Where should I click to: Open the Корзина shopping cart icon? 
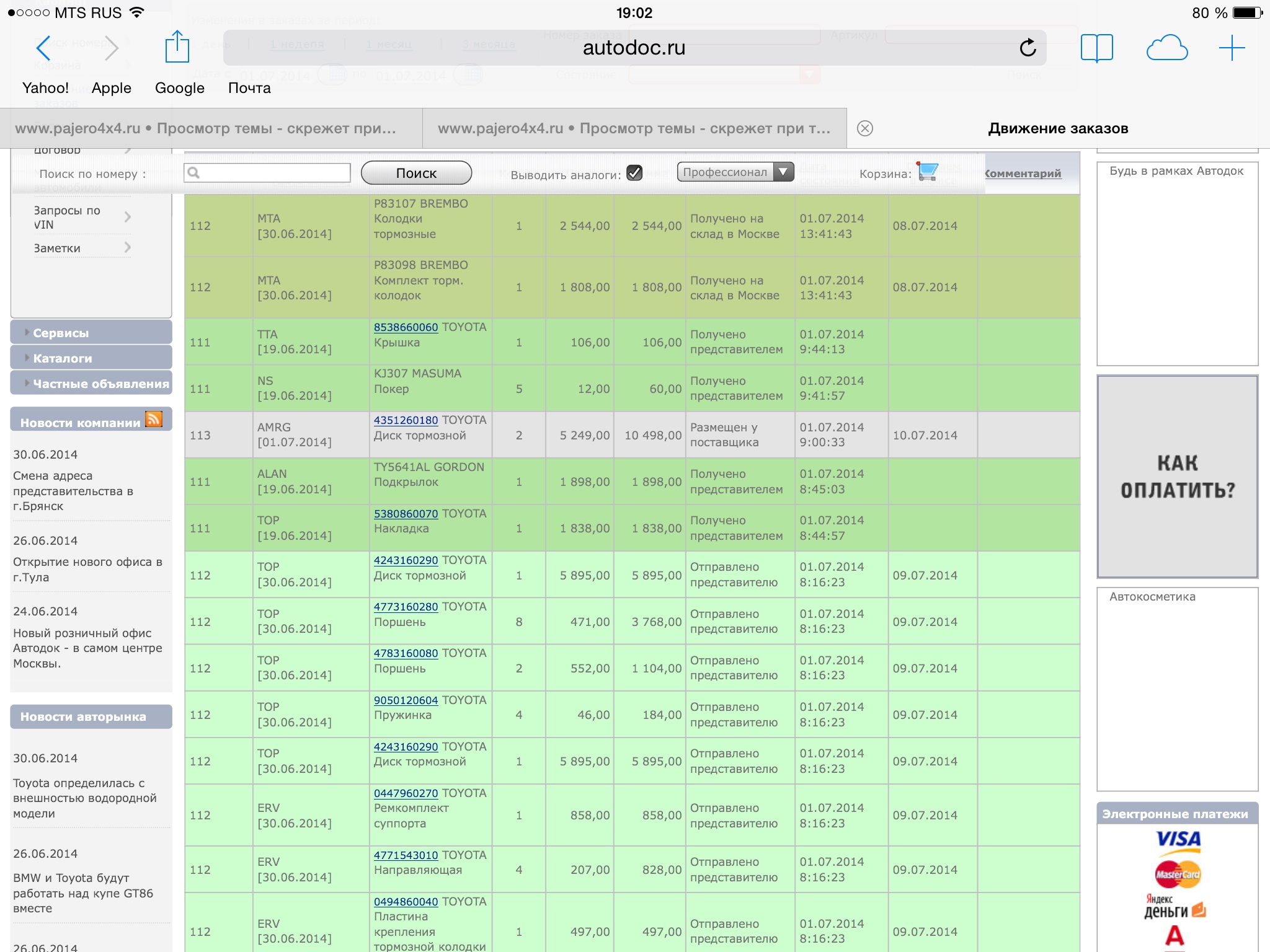point(928,172)
